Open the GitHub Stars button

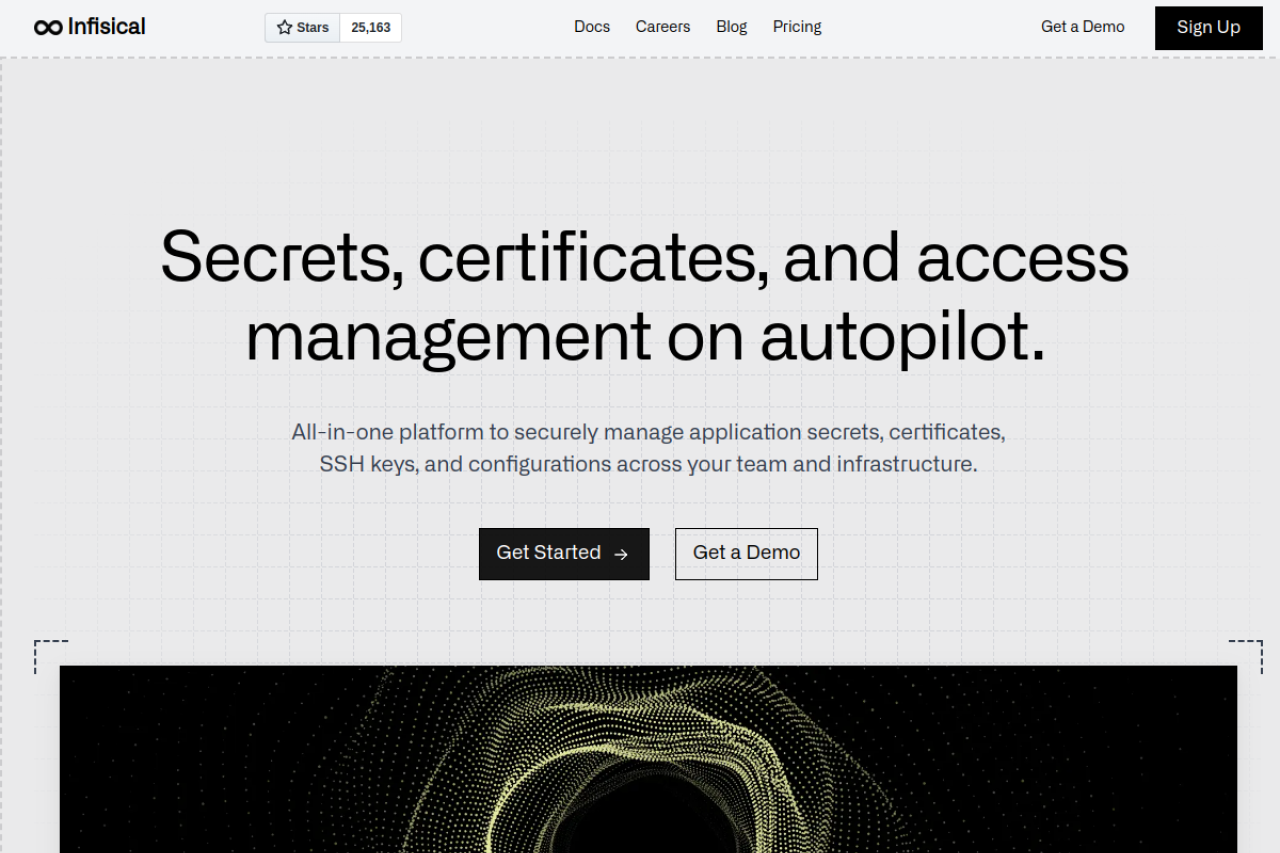303,28
